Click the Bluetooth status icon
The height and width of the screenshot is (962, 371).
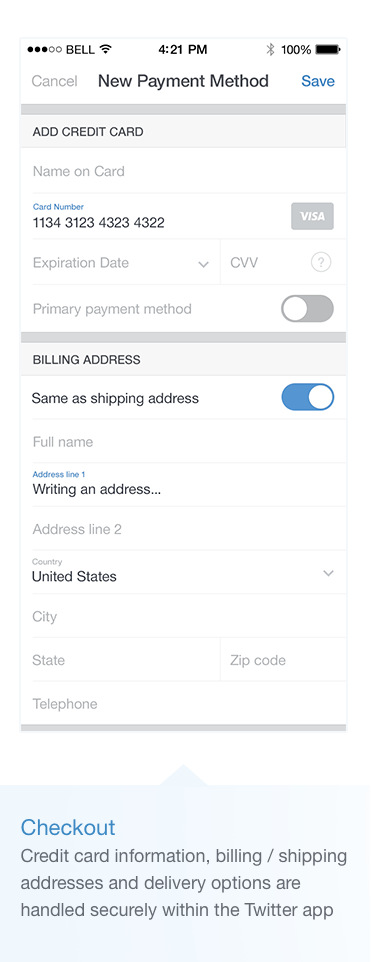(x=270, y=50)
